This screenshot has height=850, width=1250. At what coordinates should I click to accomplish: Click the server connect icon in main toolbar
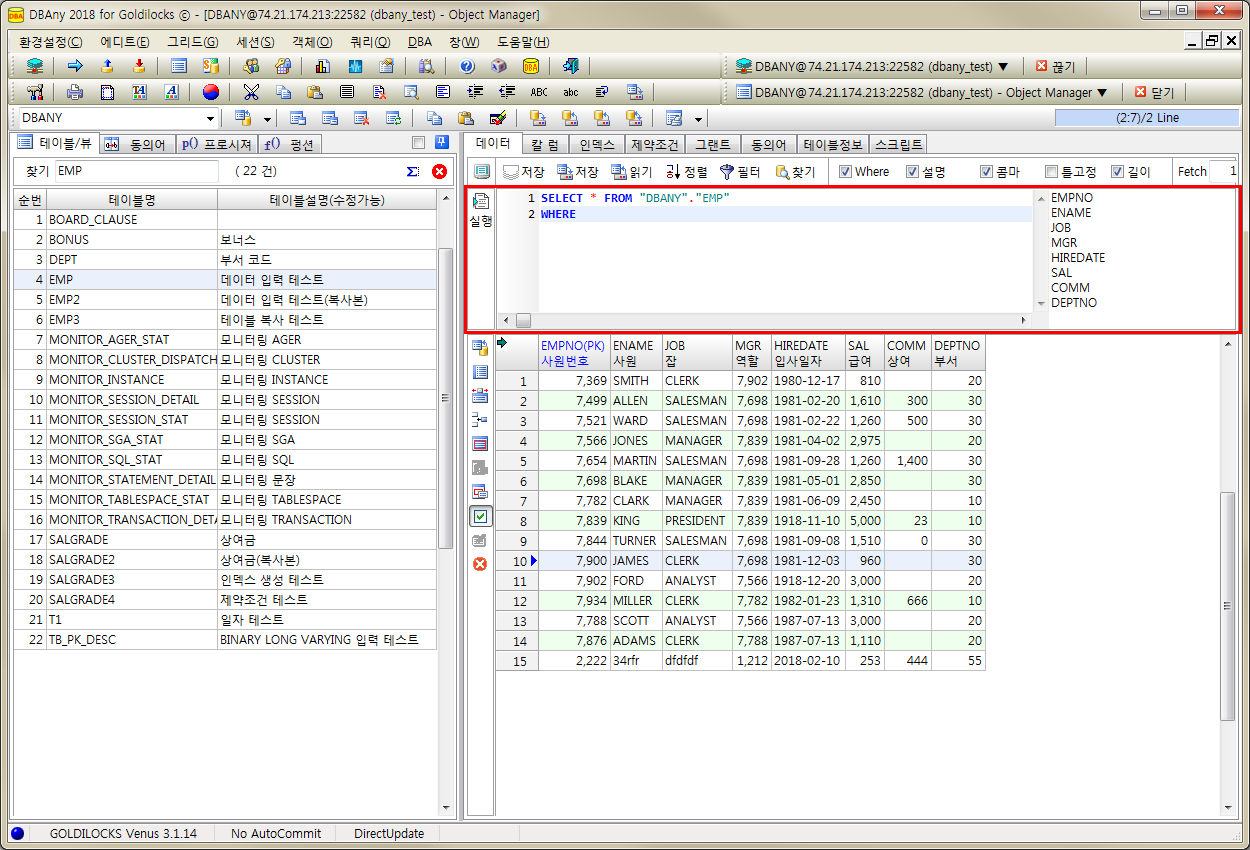[35, 66]
